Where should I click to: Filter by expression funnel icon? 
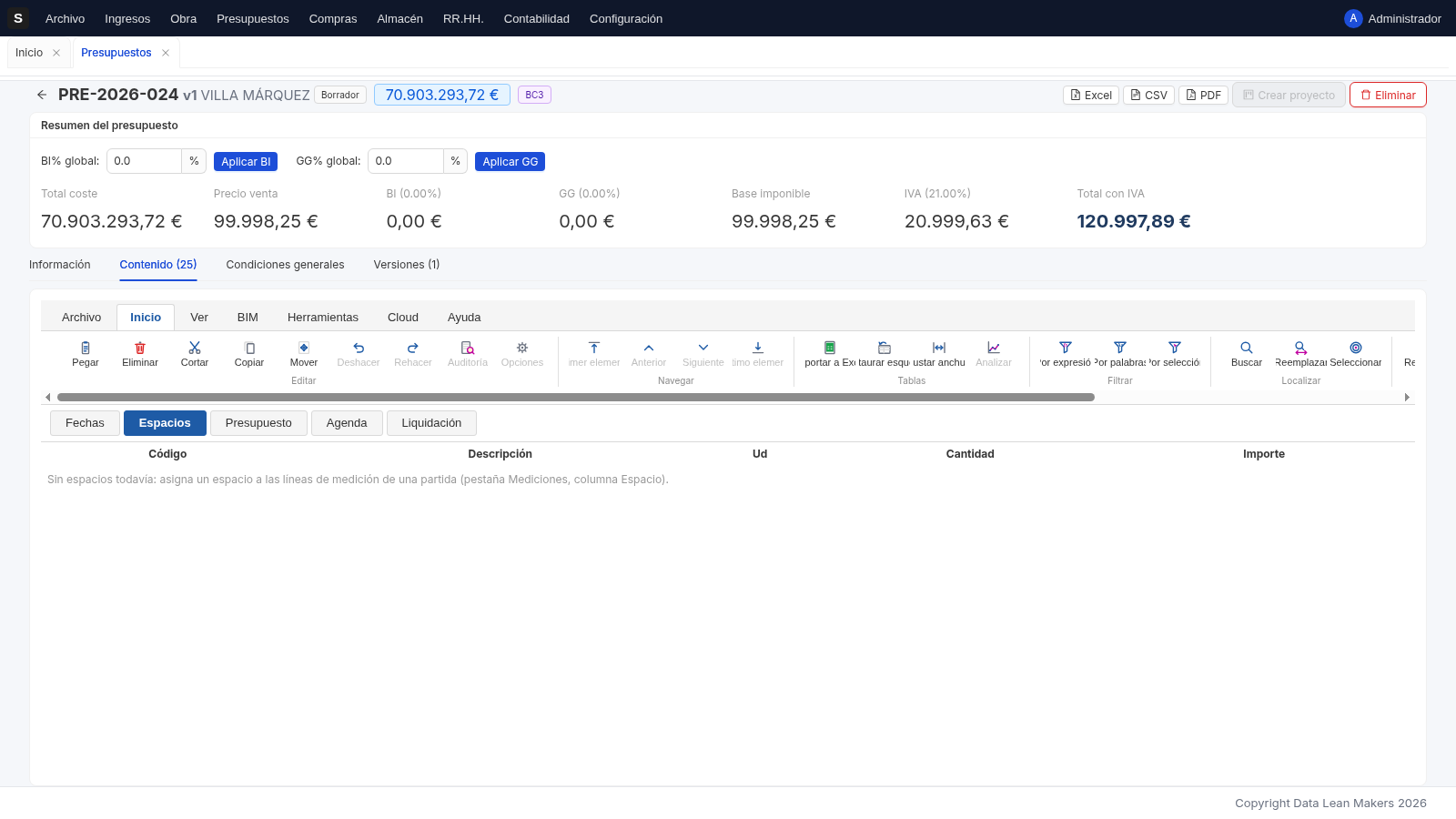(1066, 348)
